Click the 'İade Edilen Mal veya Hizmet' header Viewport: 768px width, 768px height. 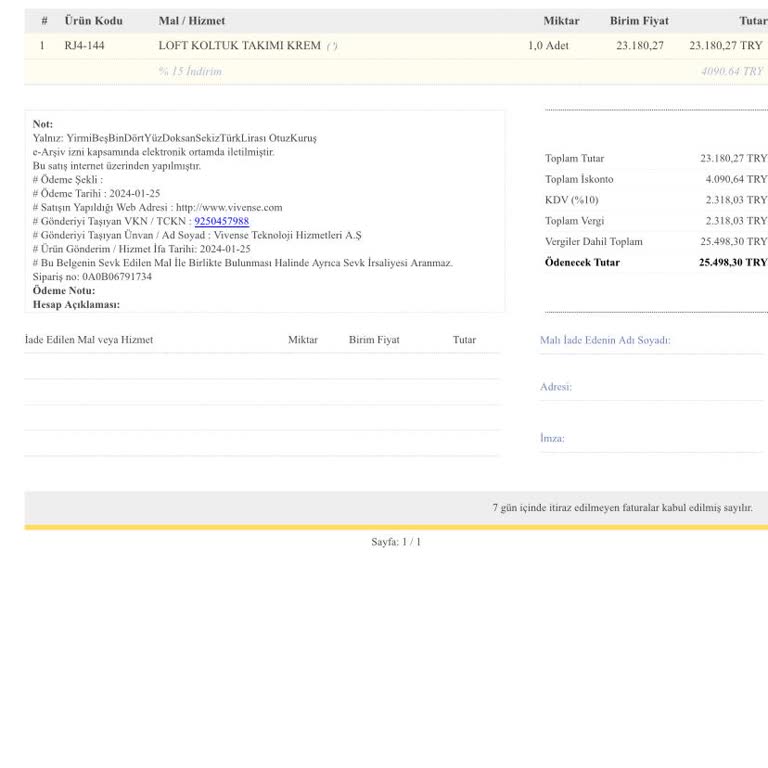(x=89, y=339)
